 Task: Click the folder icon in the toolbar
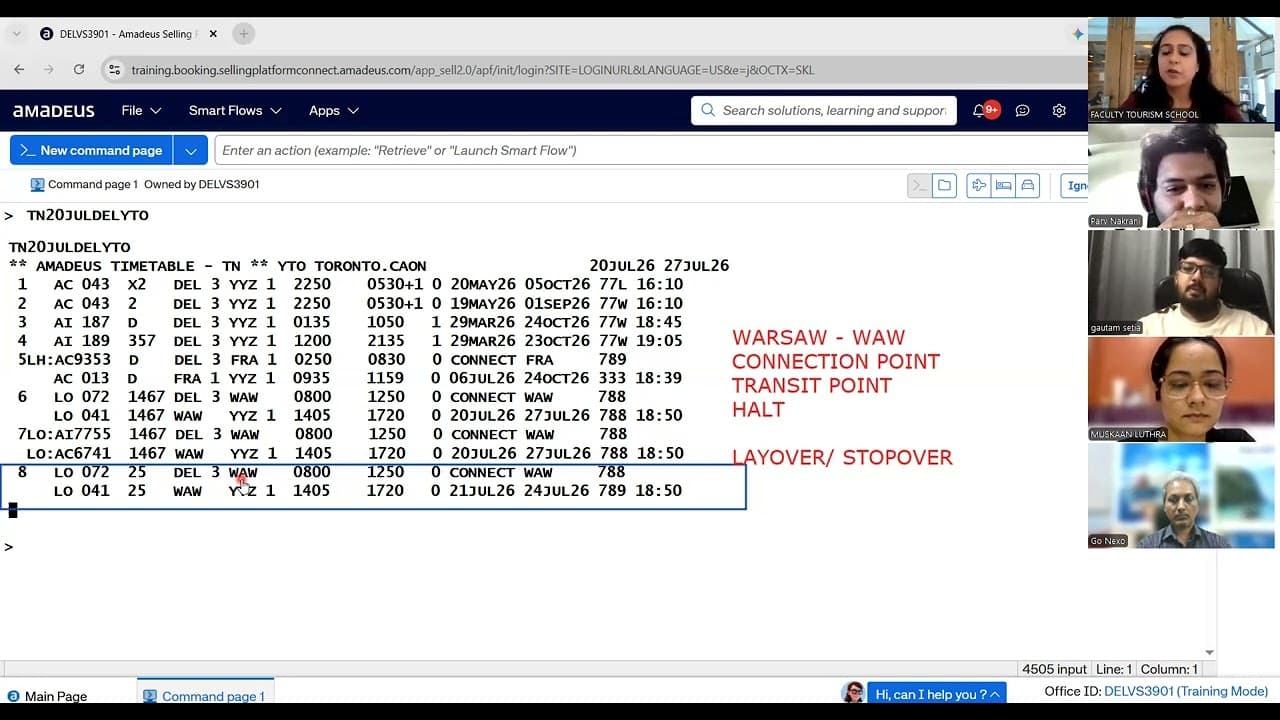[x=945, y=185]
